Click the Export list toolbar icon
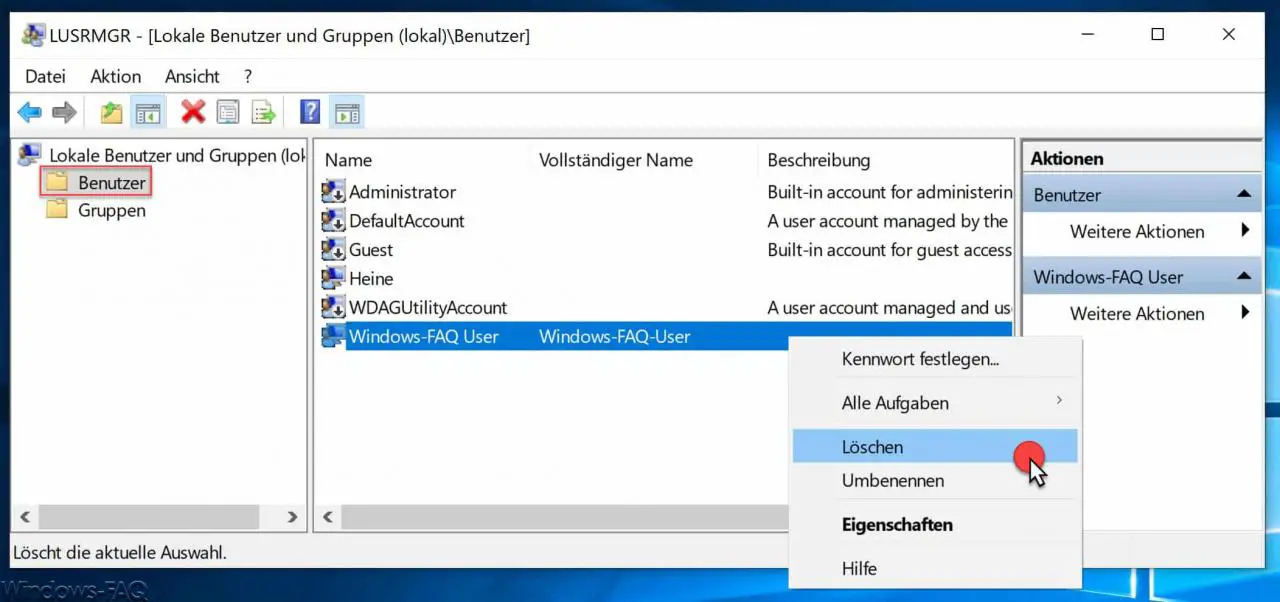Screen dimensions: 1280x602 click(263, 113)
